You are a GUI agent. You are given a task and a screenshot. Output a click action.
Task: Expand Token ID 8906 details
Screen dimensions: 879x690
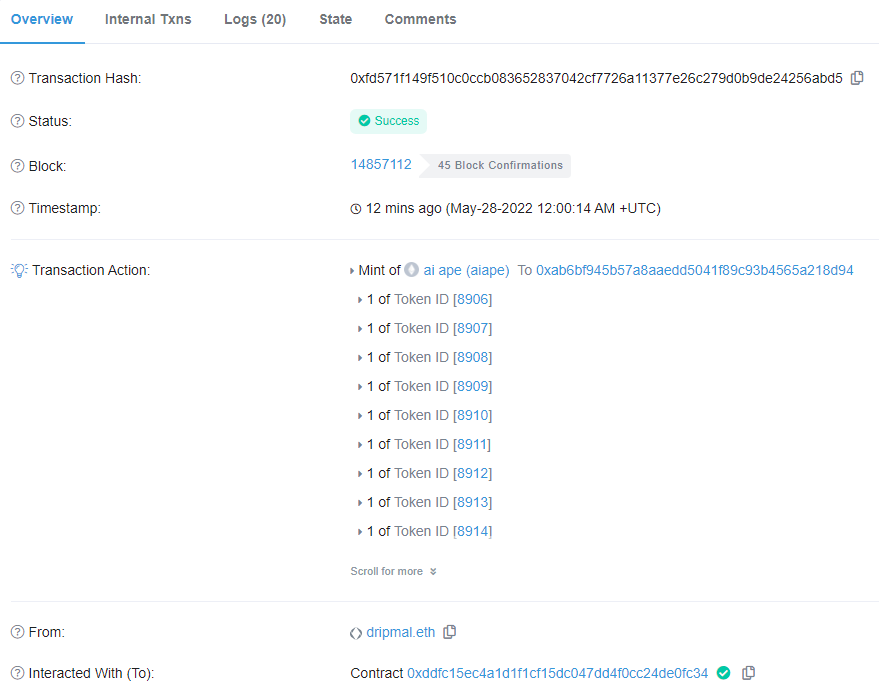360,299
